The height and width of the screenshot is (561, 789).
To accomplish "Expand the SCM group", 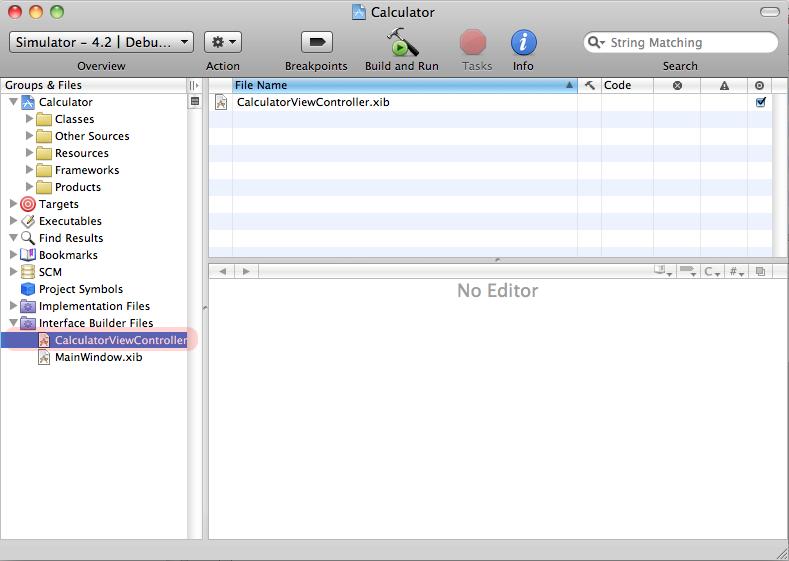I will click(x=14, y=272).
